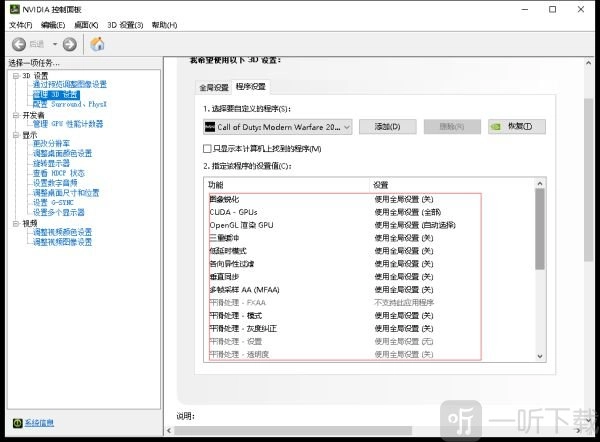Toggle 只显示本计算机上找到的程序 checkbox

(x=208, y=149)
